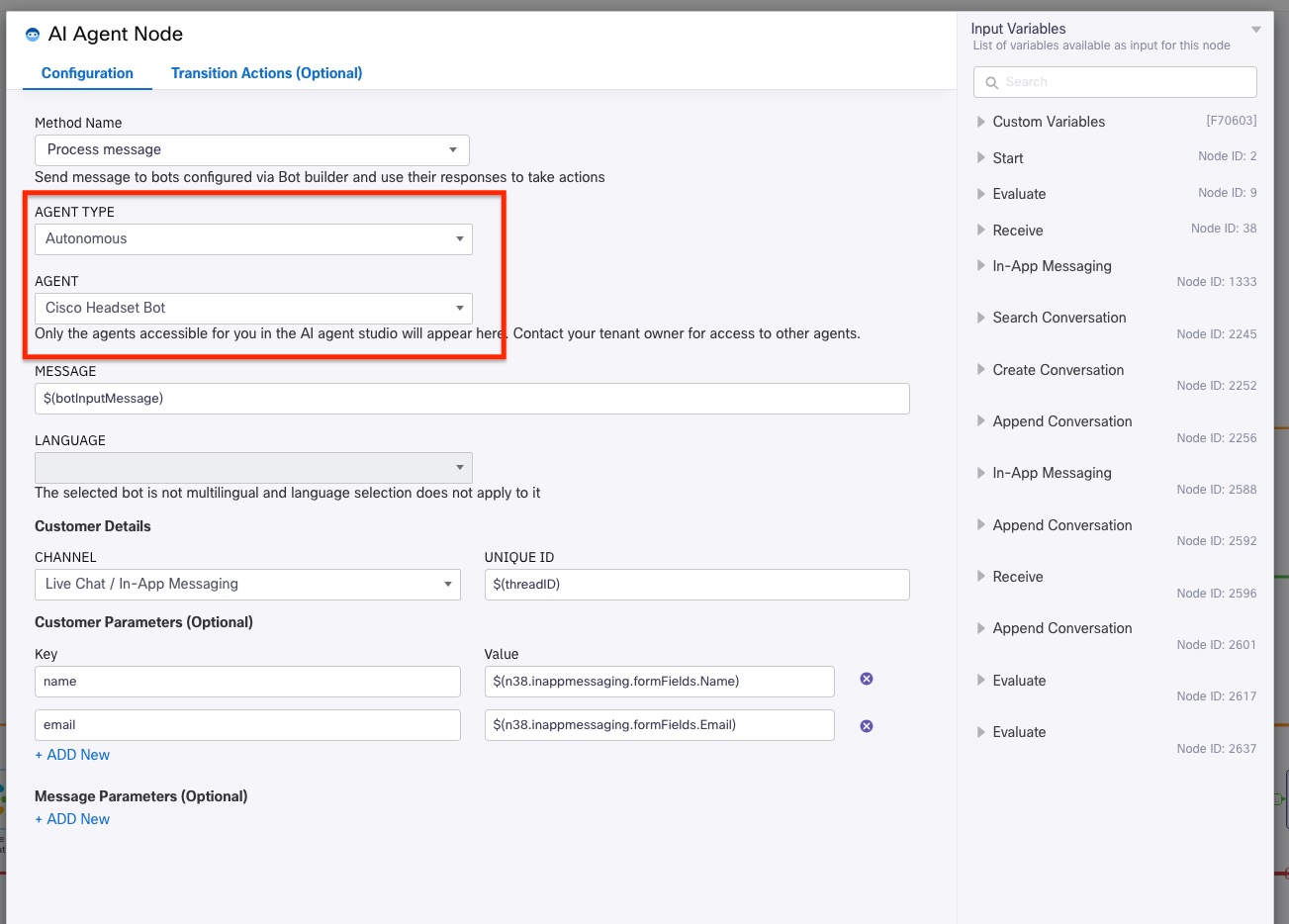The height and width of the screenshot is (924, 1289).
Task: Open the Channel dropdown
Action: [247, 585]
